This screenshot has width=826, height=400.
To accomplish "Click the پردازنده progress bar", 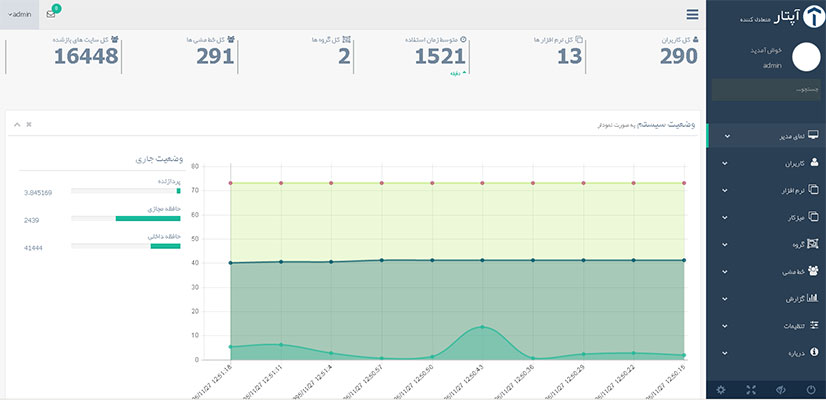I will 126,191.
